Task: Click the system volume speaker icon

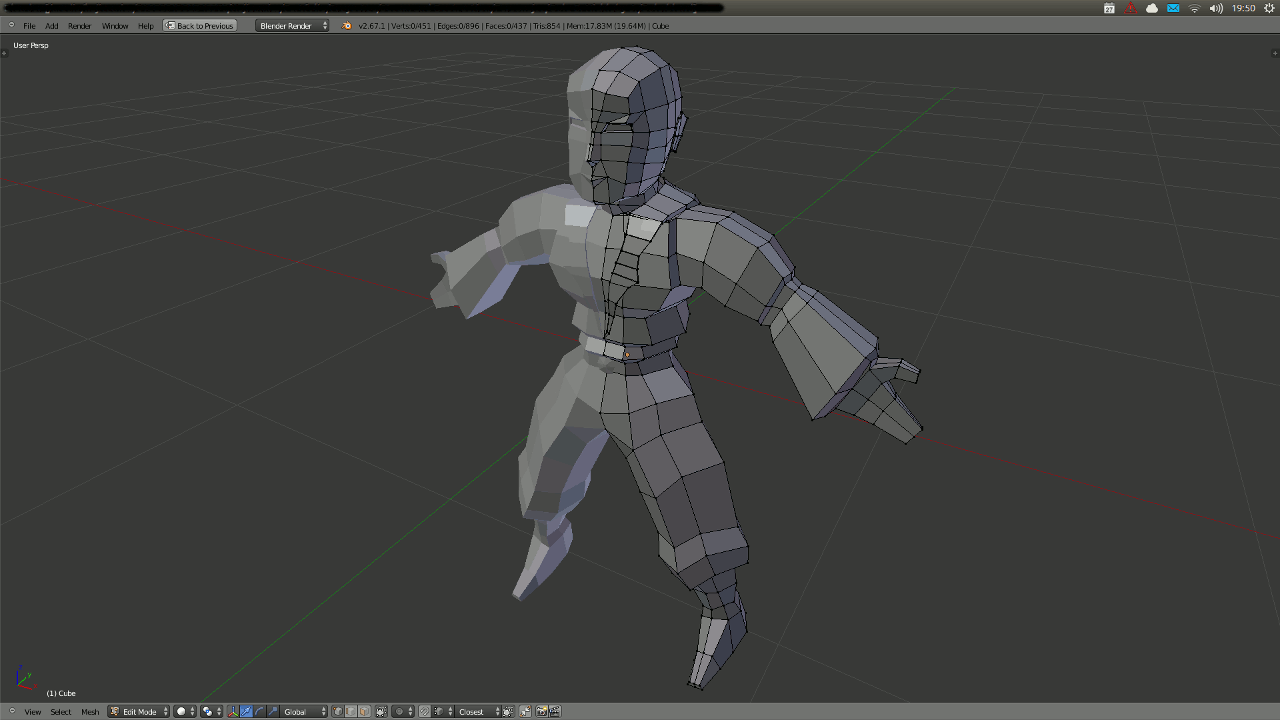Action: 1216,8
